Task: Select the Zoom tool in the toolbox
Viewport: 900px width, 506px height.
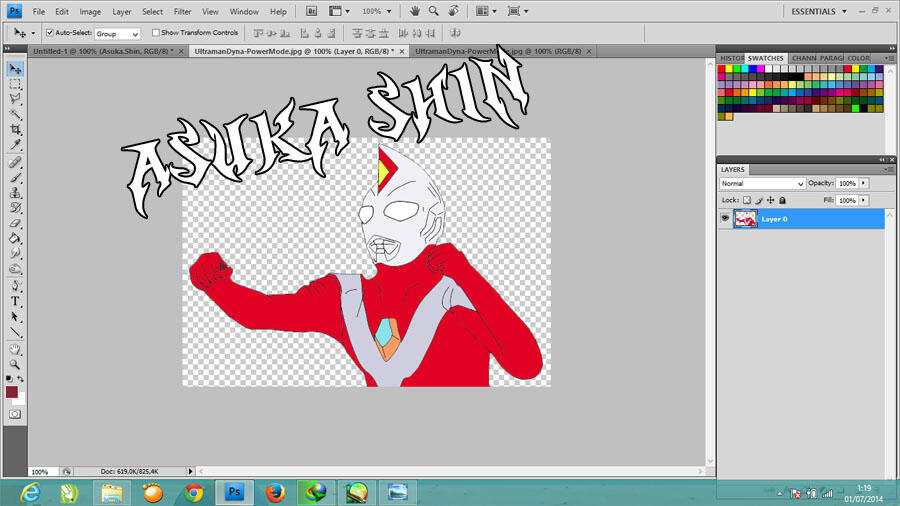Action: pyautogui.click(x=15, y=364)
